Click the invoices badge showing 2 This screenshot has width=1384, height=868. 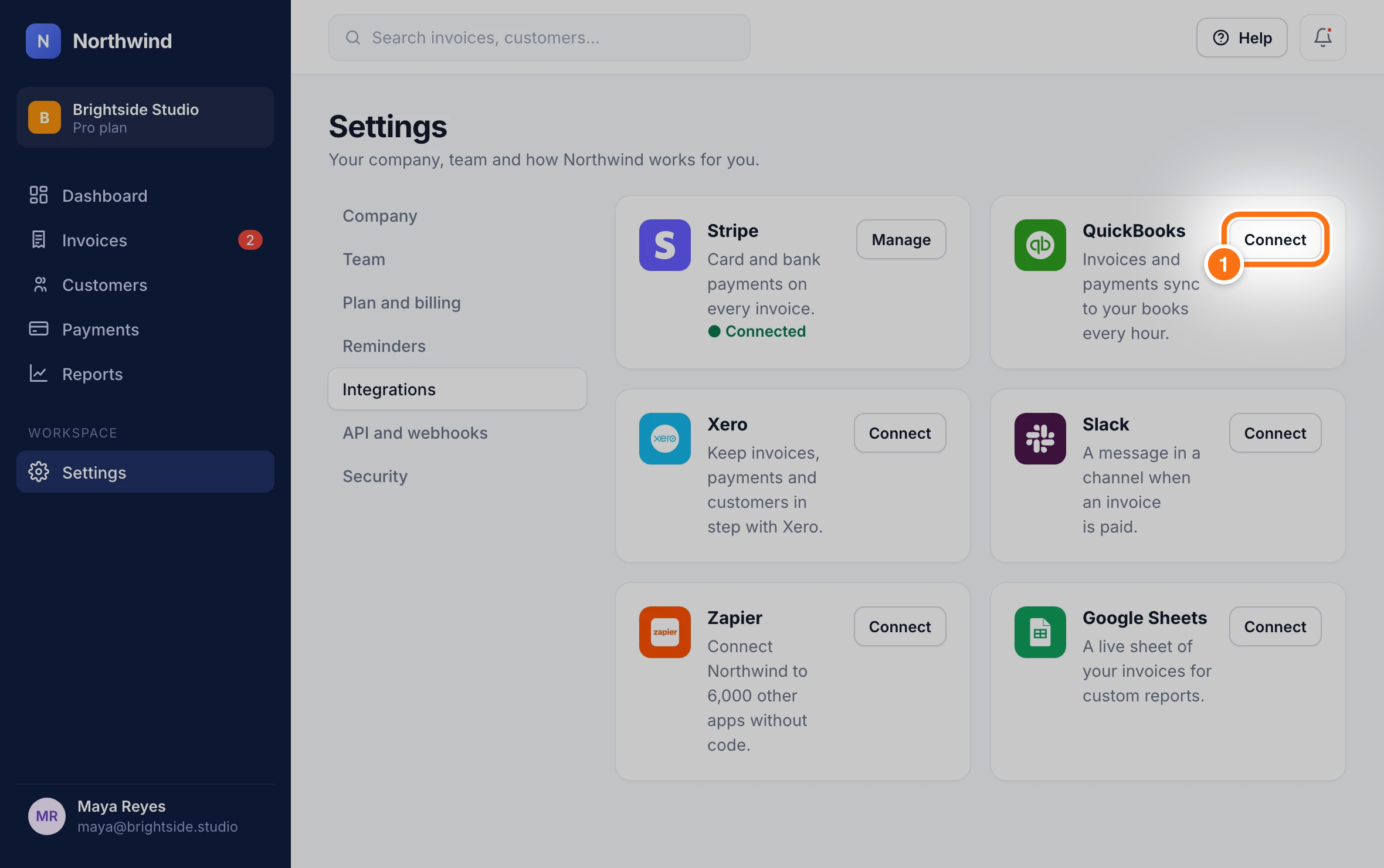click(x=250, y=240)
